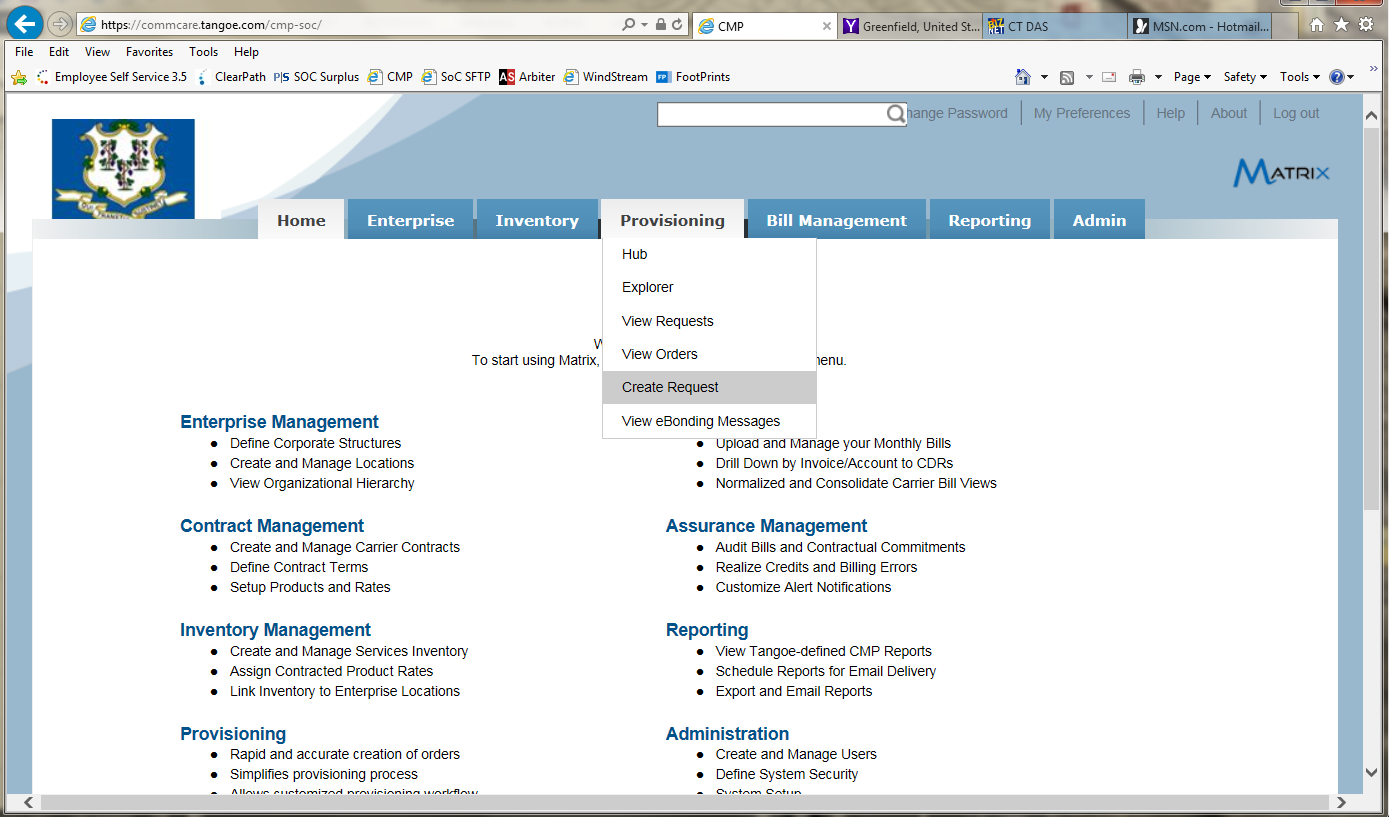Open the My Preferences link
The width and height of the screenshot is (1389, 817).
tap(1081, 113)
